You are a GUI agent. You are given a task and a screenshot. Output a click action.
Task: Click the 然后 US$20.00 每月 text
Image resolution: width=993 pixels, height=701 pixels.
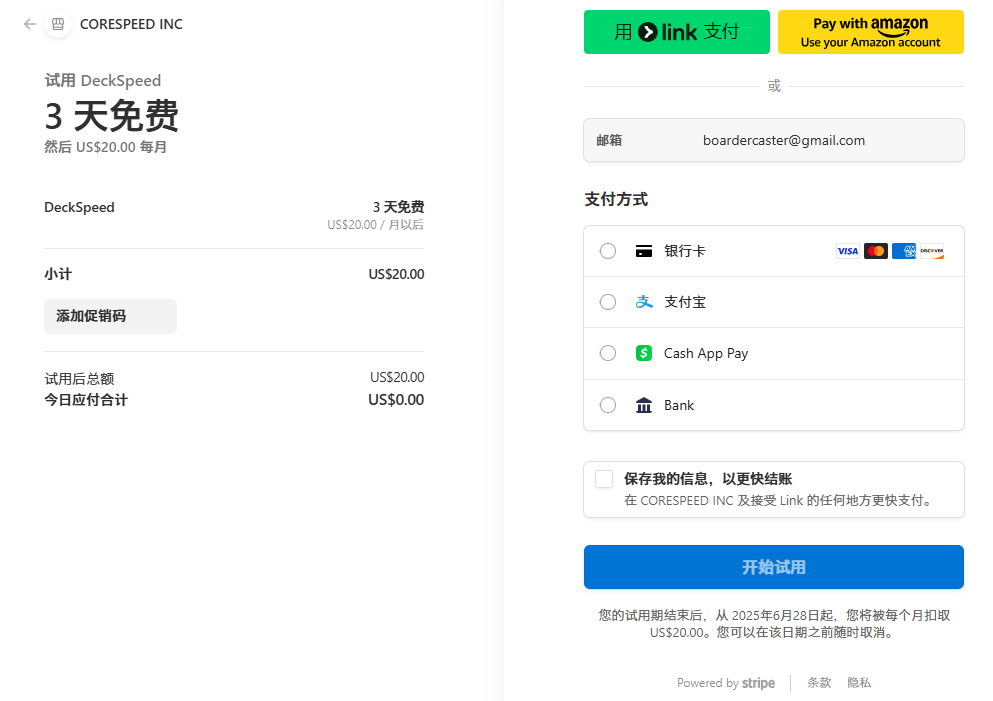click(105, 147)
